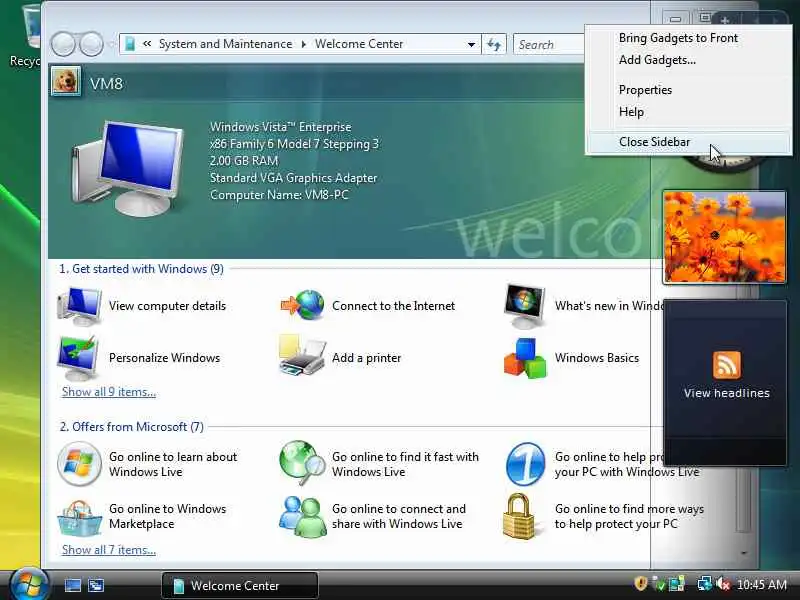Image resolution: width=800 pixels, height=600 pixels.
Task: Open View computer details icon
Action: click(79, 306)
